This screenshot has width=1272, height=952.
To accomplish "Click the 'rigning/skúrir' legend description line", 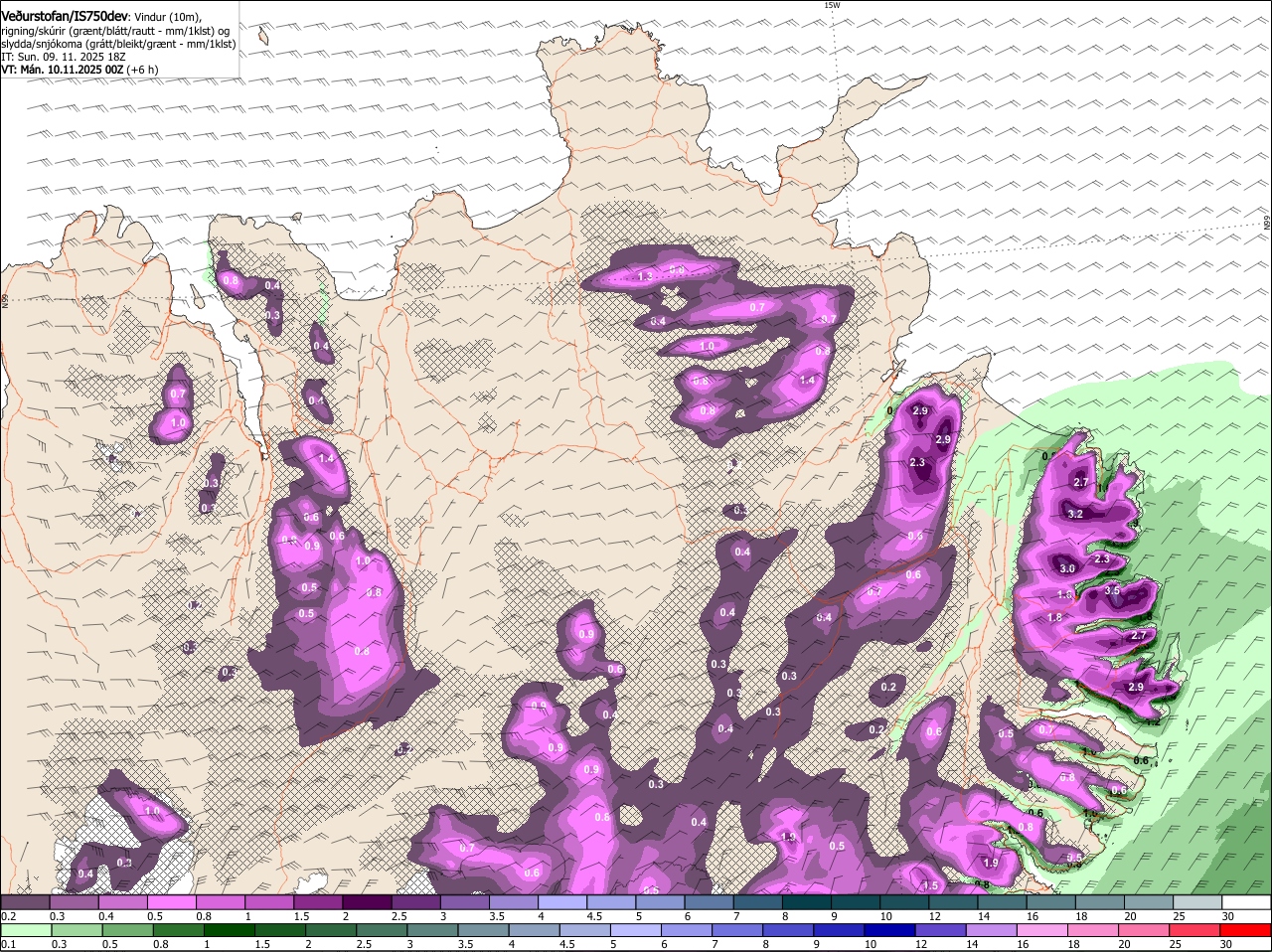I will tap(114, 32).
